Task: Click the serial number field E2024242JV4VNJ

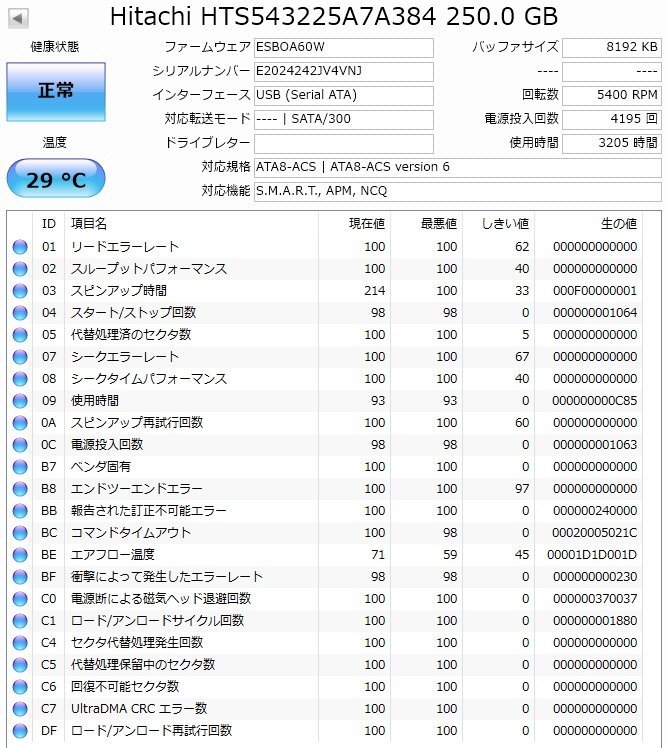Action: (x=344, y=72)
